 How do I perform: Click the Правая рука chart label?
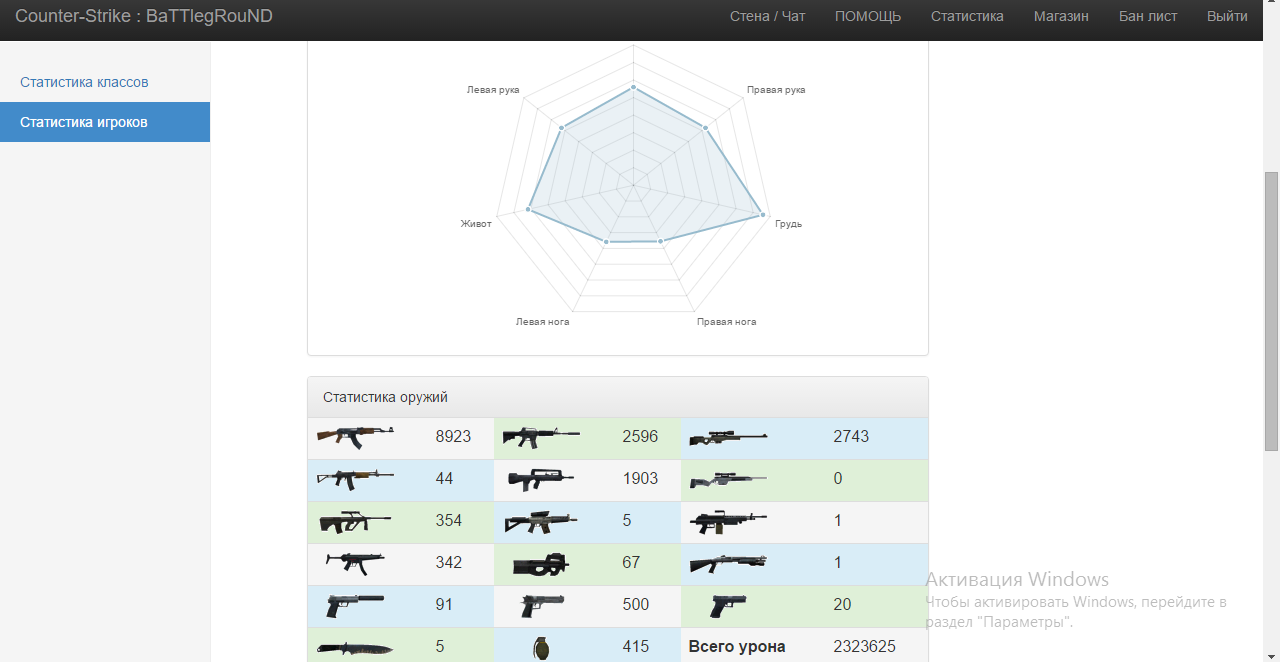[776, 90]
